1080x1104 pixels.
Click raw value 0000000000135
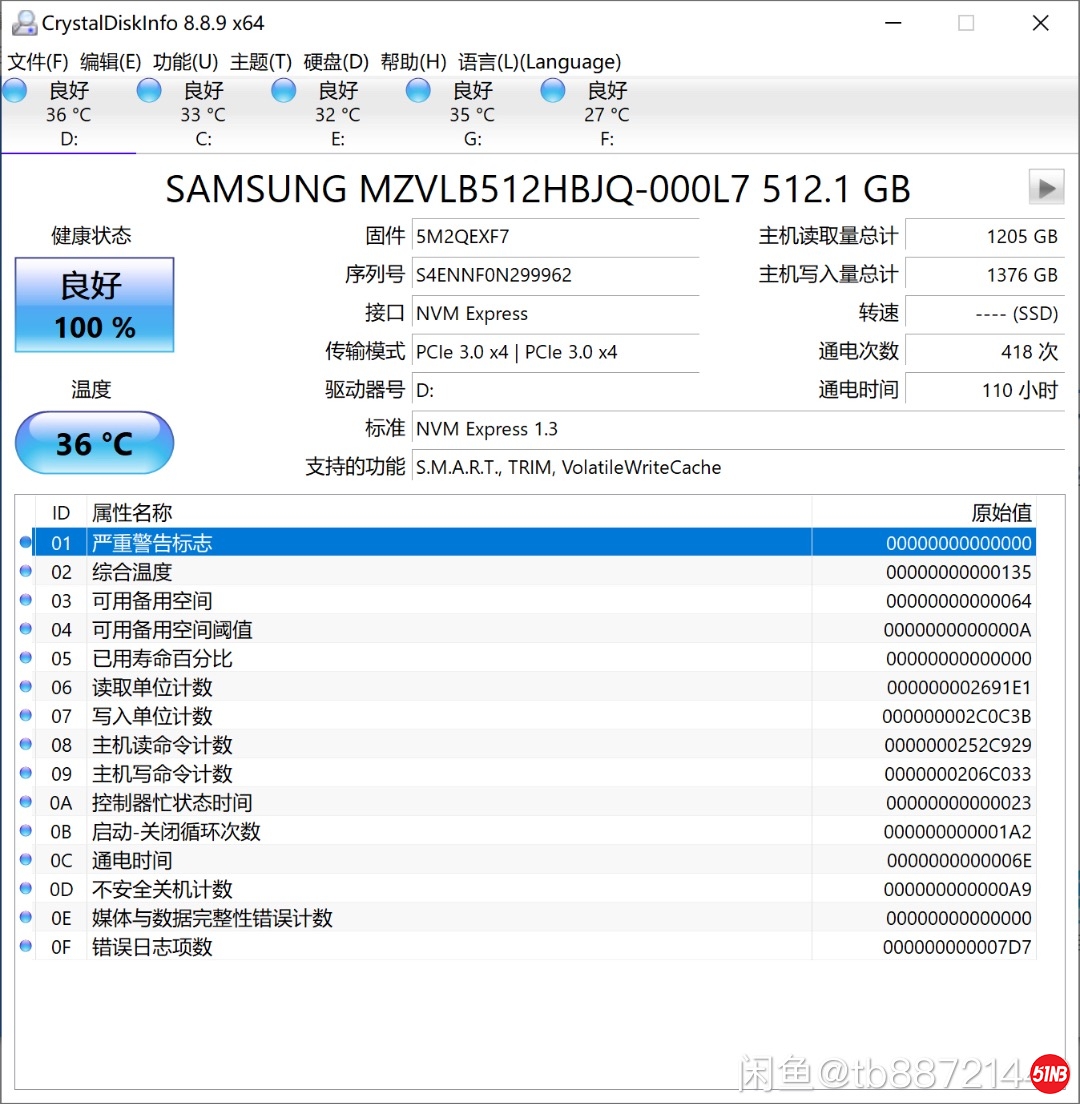coord(958,572)
